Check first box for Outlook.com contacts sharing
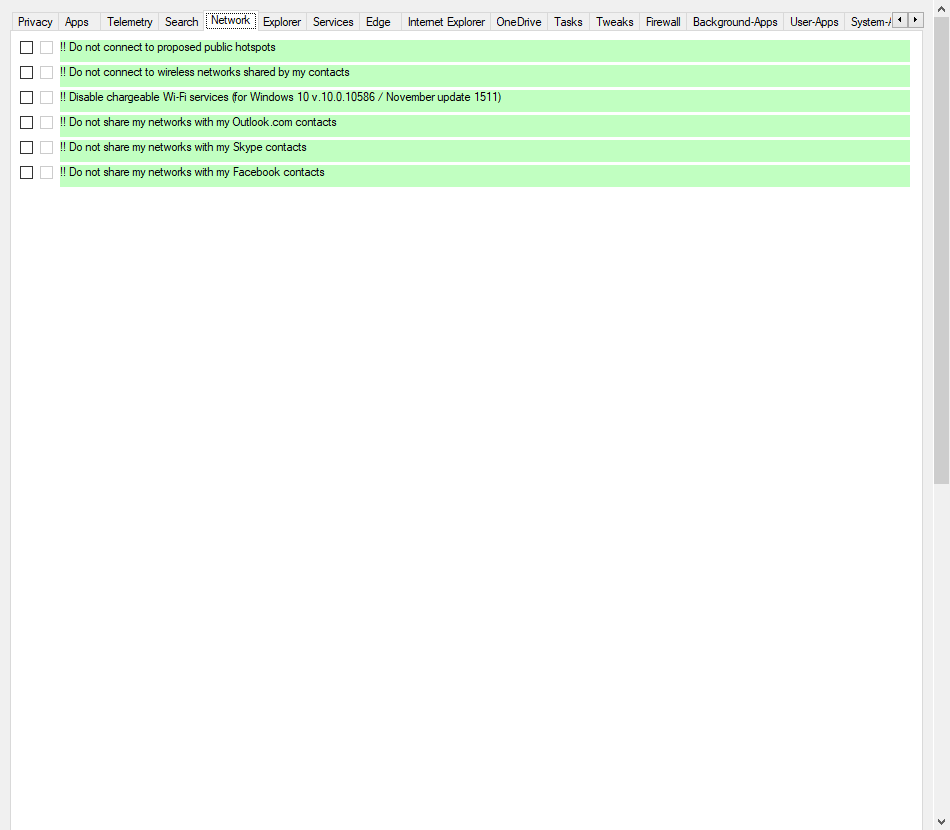 click(x=26, y=122)
